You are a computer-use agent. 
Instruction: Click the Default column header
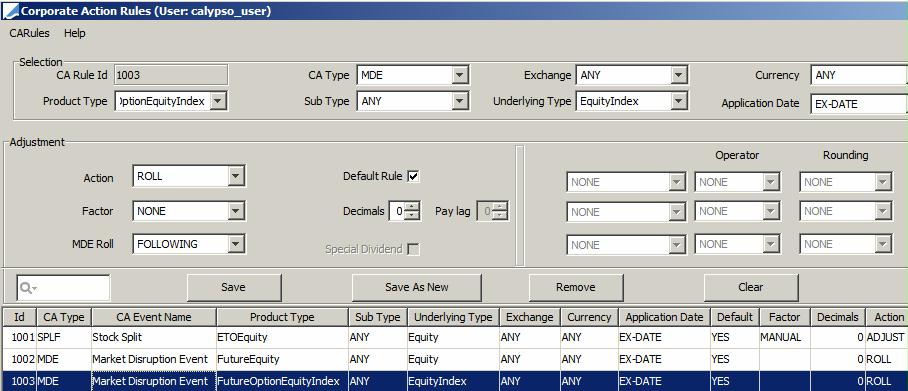[735, 317]
